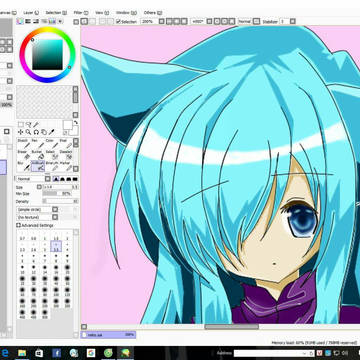
Task: Open the Others menu
Action: [x=152, y=13]
